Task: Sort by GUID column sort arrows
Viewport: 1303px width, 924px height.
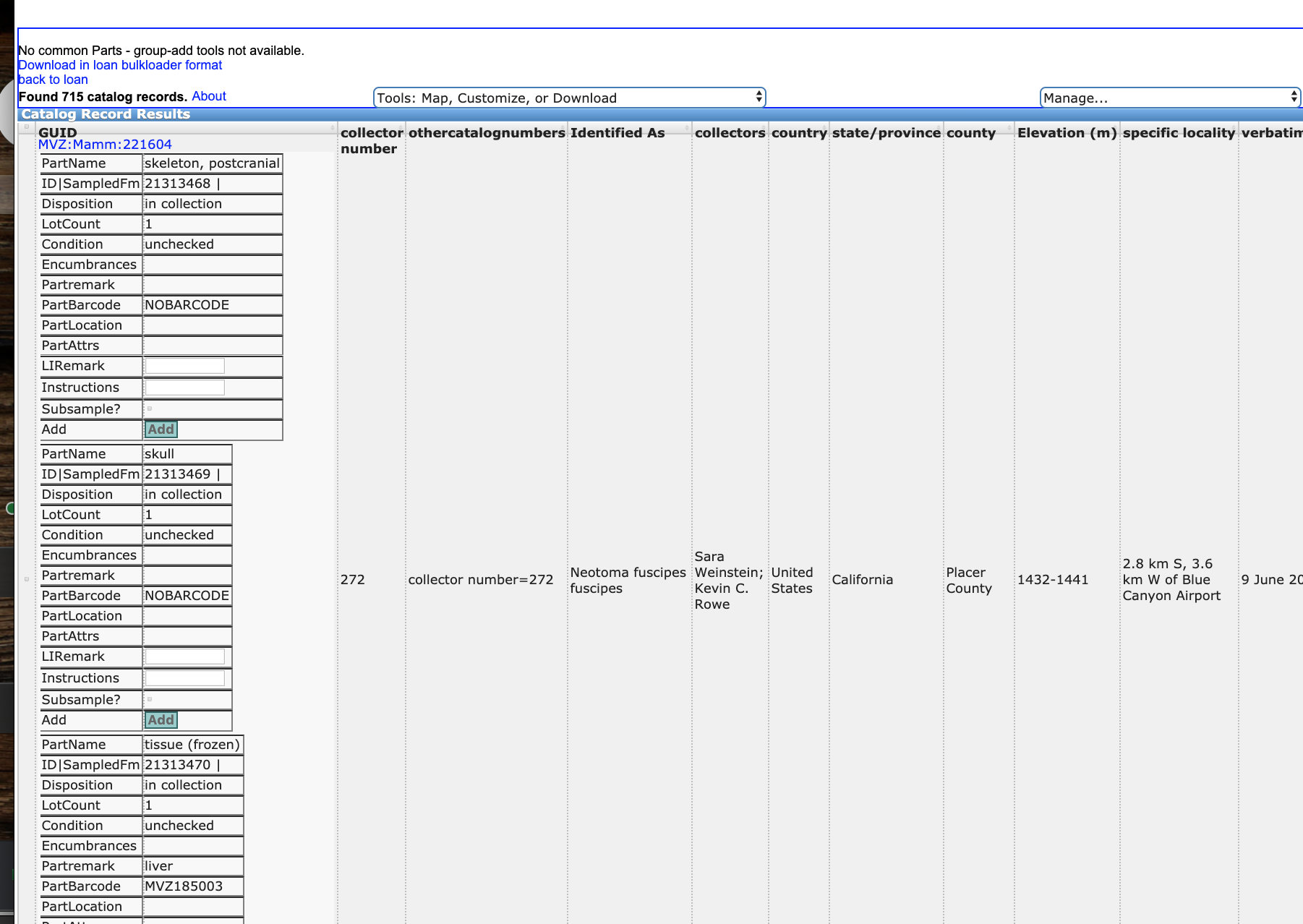Action: (x=333, y=128)
